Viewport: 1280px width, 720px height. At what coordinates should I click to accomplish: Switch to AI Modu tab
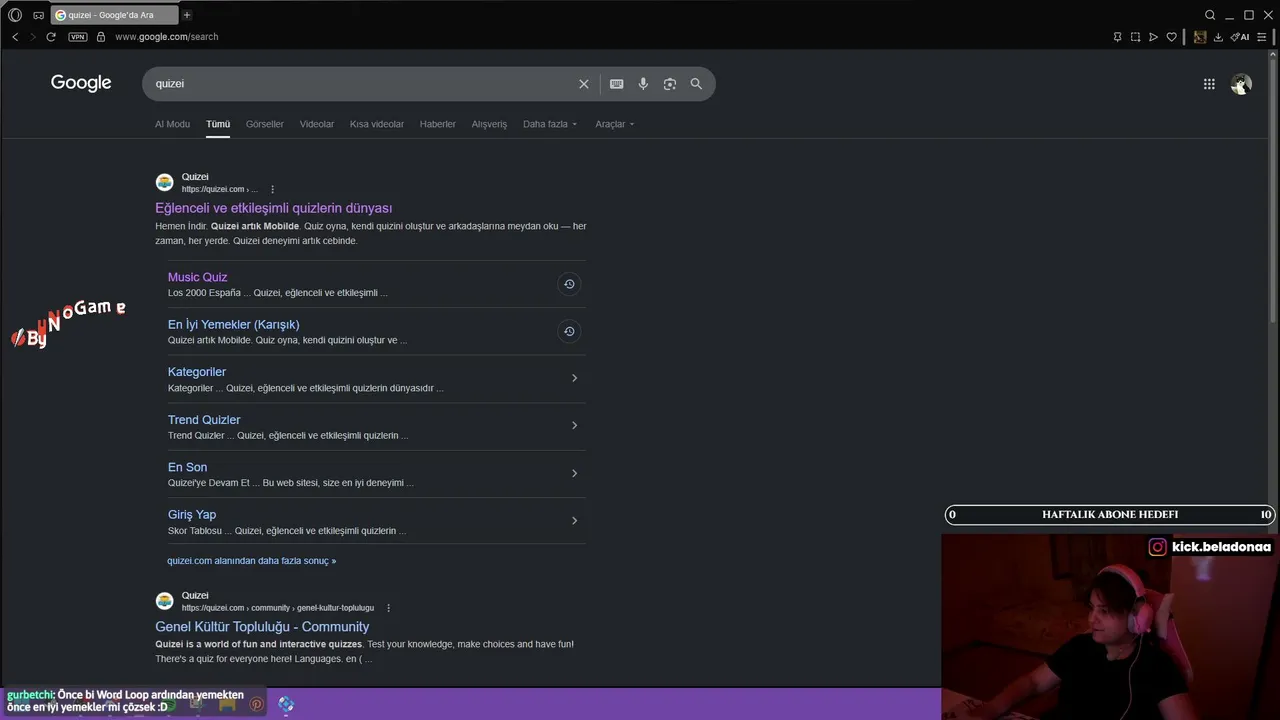click(x=172, y=124)
